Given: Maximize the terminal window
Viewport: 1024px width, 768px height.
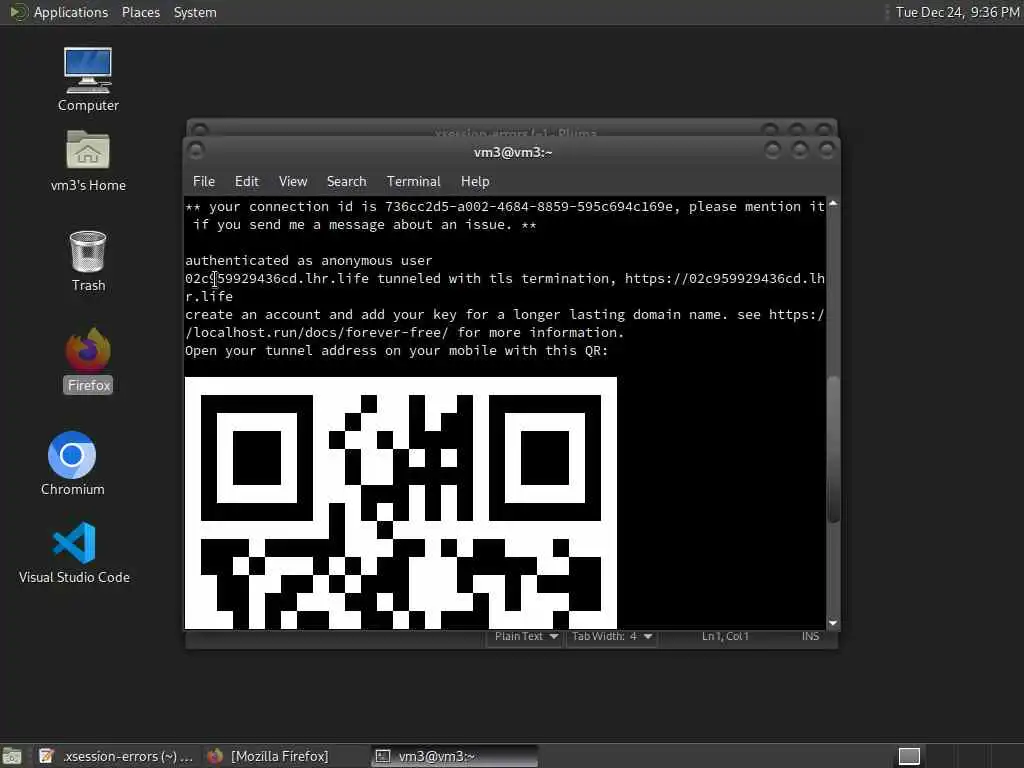Looking at the screenshot, I should click(x=799, y=151).
